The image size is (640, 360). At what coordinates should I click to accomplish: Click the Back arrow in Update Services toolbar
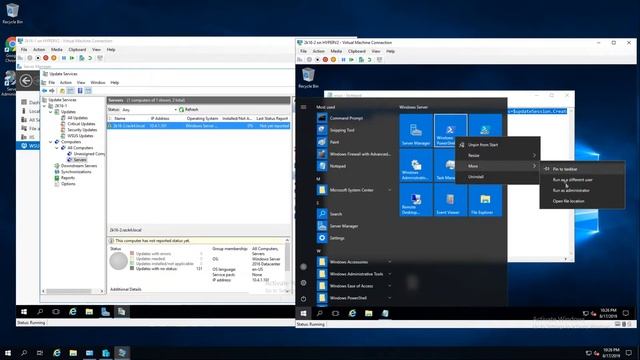[x=45, y=91]
